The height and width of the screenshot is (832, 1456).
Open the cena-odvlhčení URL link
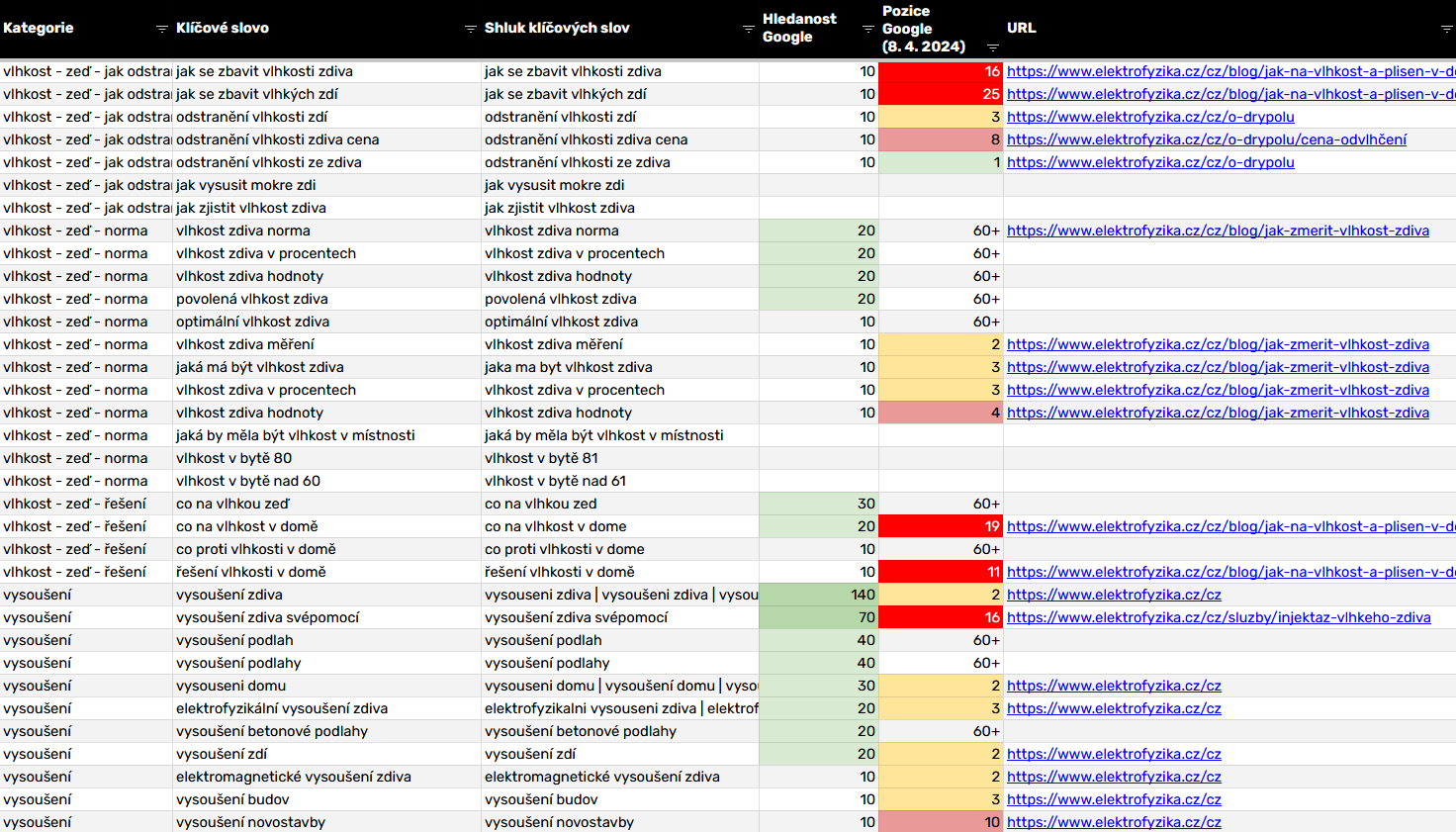pos(1206,139)
